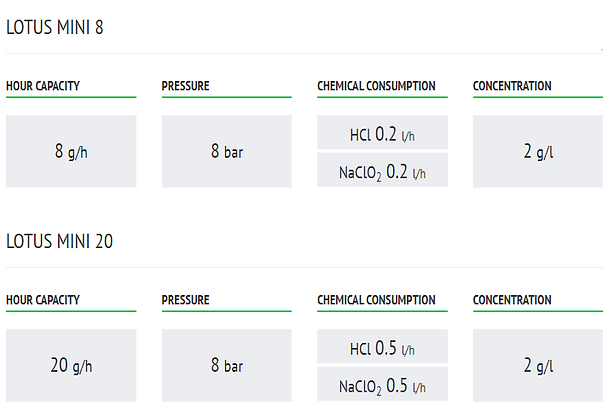
Task: Click Chemical Consumption label under Lotus Mini 8
Action: click(376, 86)
